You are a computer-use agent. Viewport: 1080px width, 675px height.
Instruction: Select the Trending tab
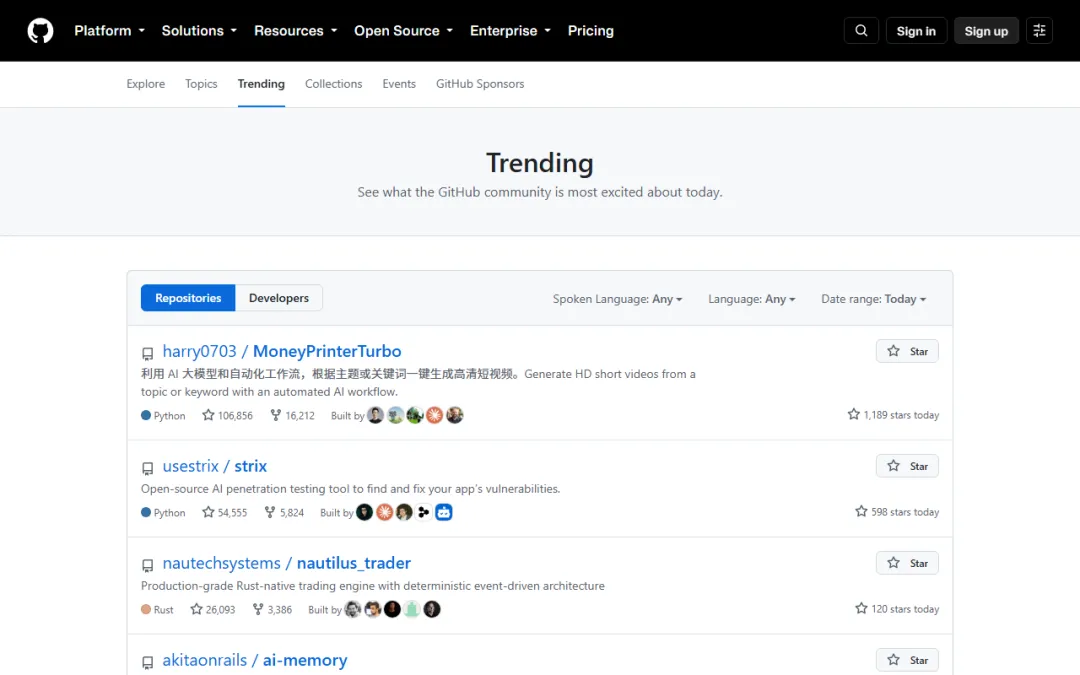point(261,84)
